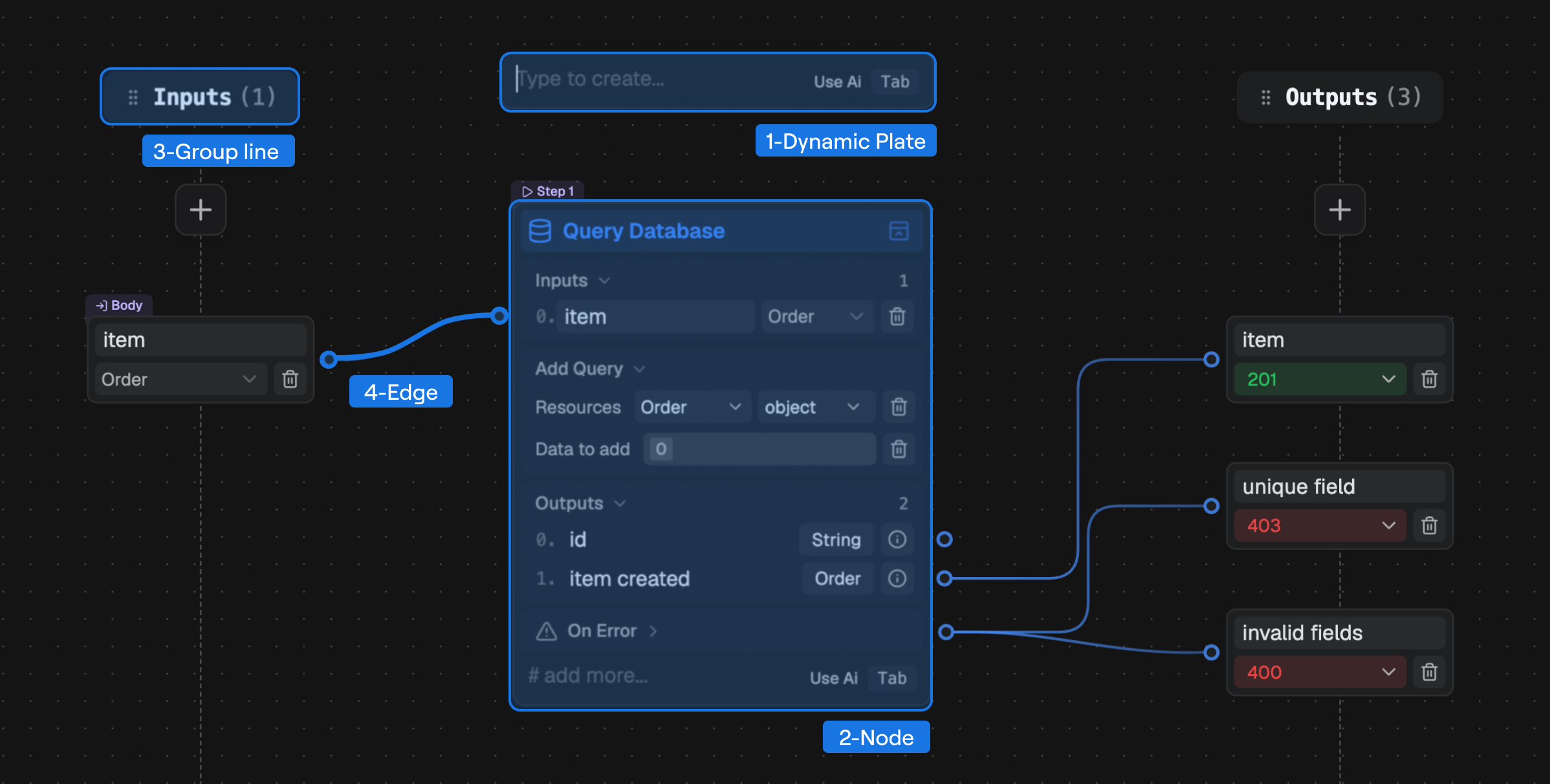Grab the drag handle of Inputs group
The width and height of the screenshot is (1550, 784).
click(x=133, y=97)
